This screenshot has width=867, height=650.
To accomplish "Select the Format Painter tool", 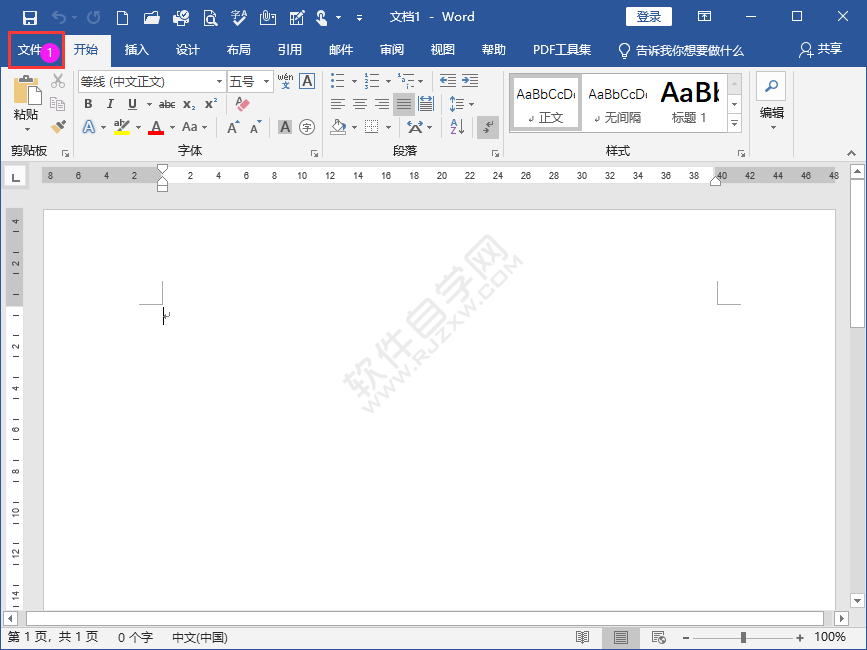I will 58,128.
